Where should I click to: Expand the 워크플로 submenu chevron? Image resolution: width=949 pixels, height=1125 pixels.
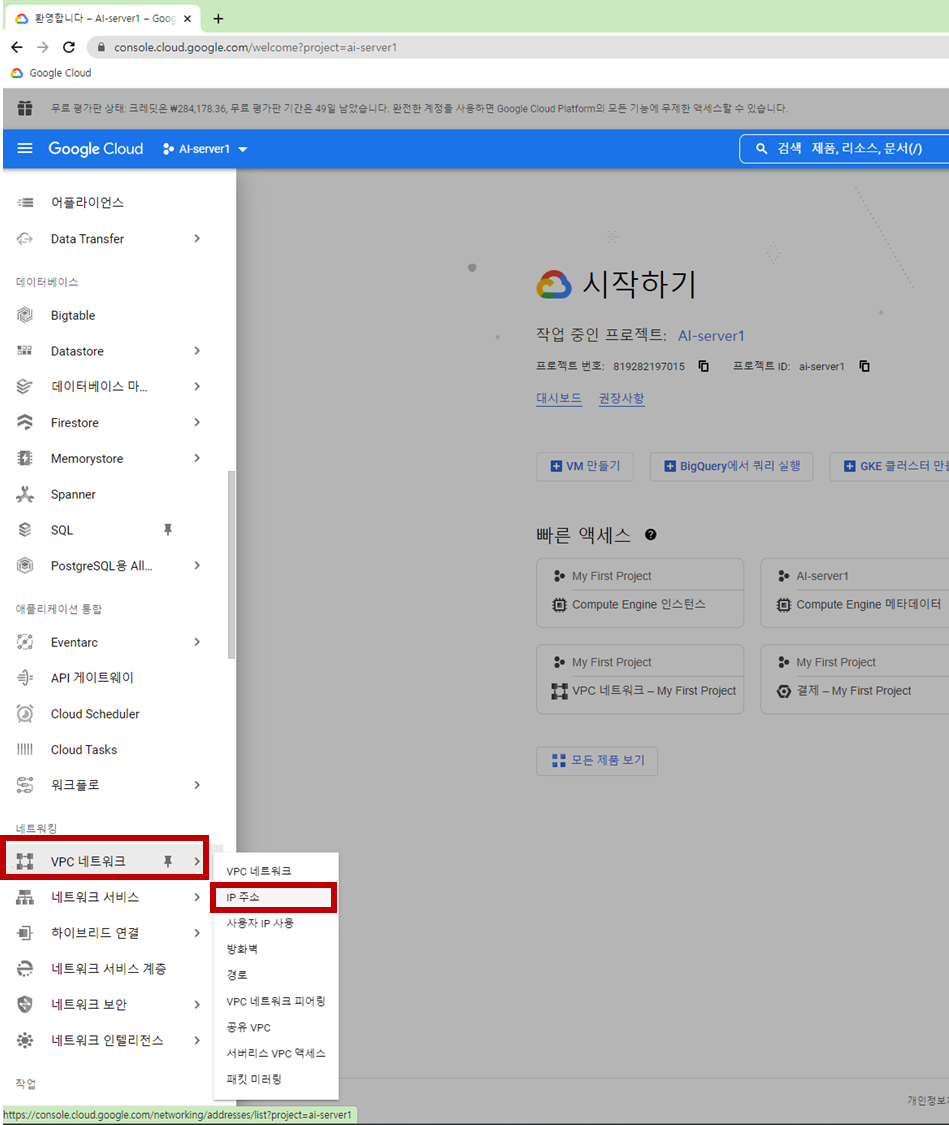[x=197, y=785]
